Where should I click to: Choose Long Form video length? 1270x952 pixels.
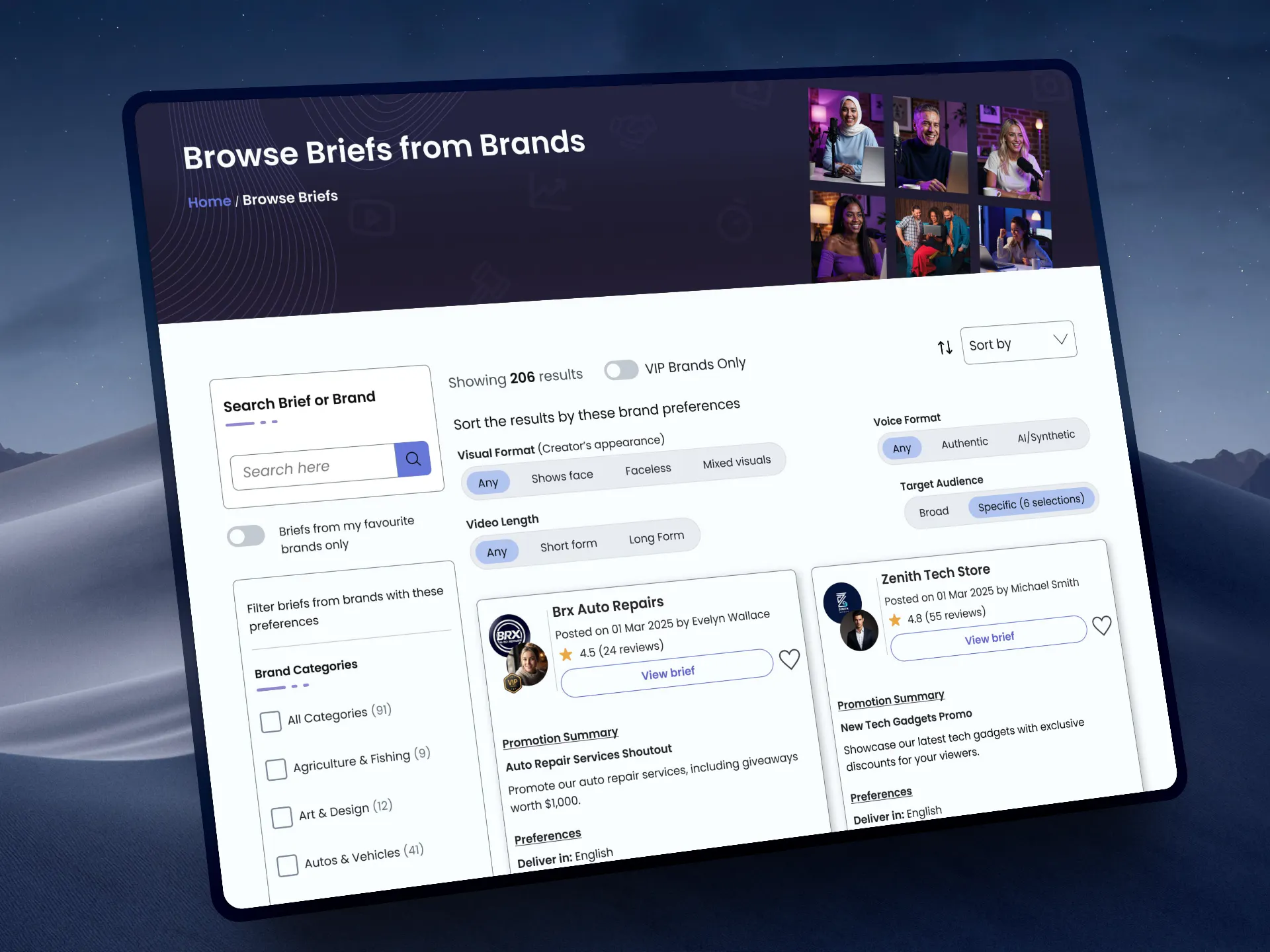pos(657,537)
